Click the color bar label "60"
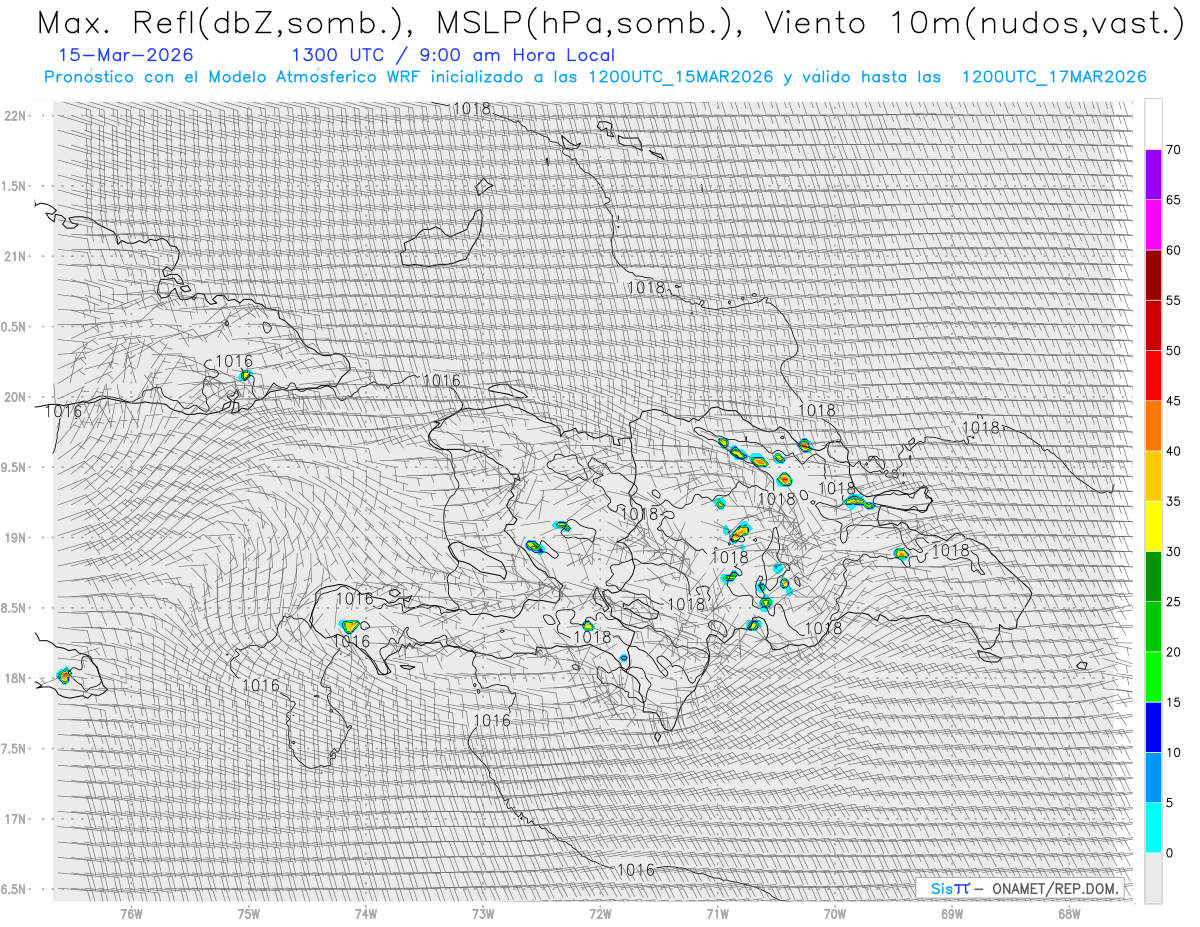The height and width of the screenshot is (927, 1200). (1173, 250)
